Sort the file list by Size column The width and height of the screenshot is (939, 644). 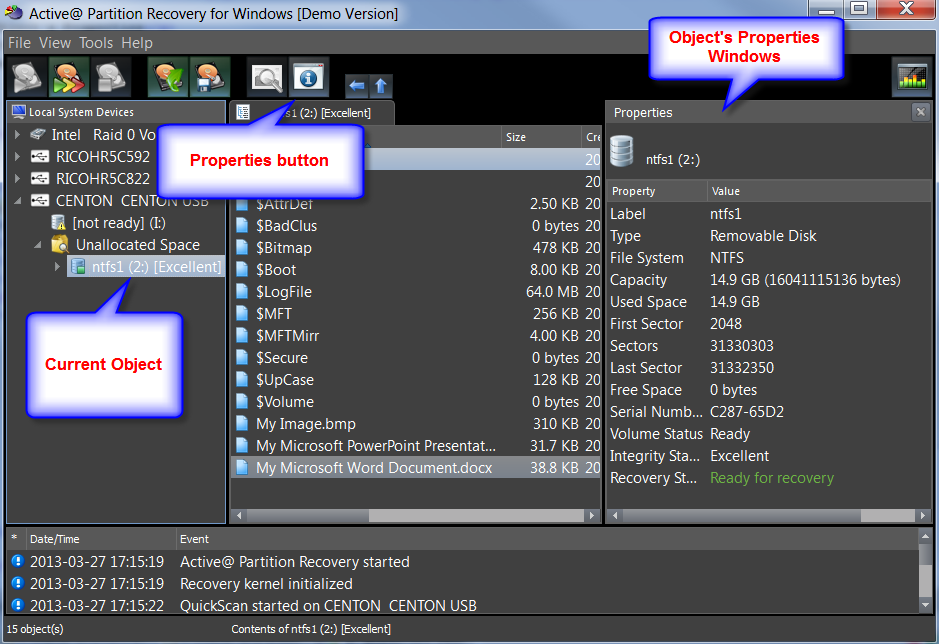click(x=540, y=137)
